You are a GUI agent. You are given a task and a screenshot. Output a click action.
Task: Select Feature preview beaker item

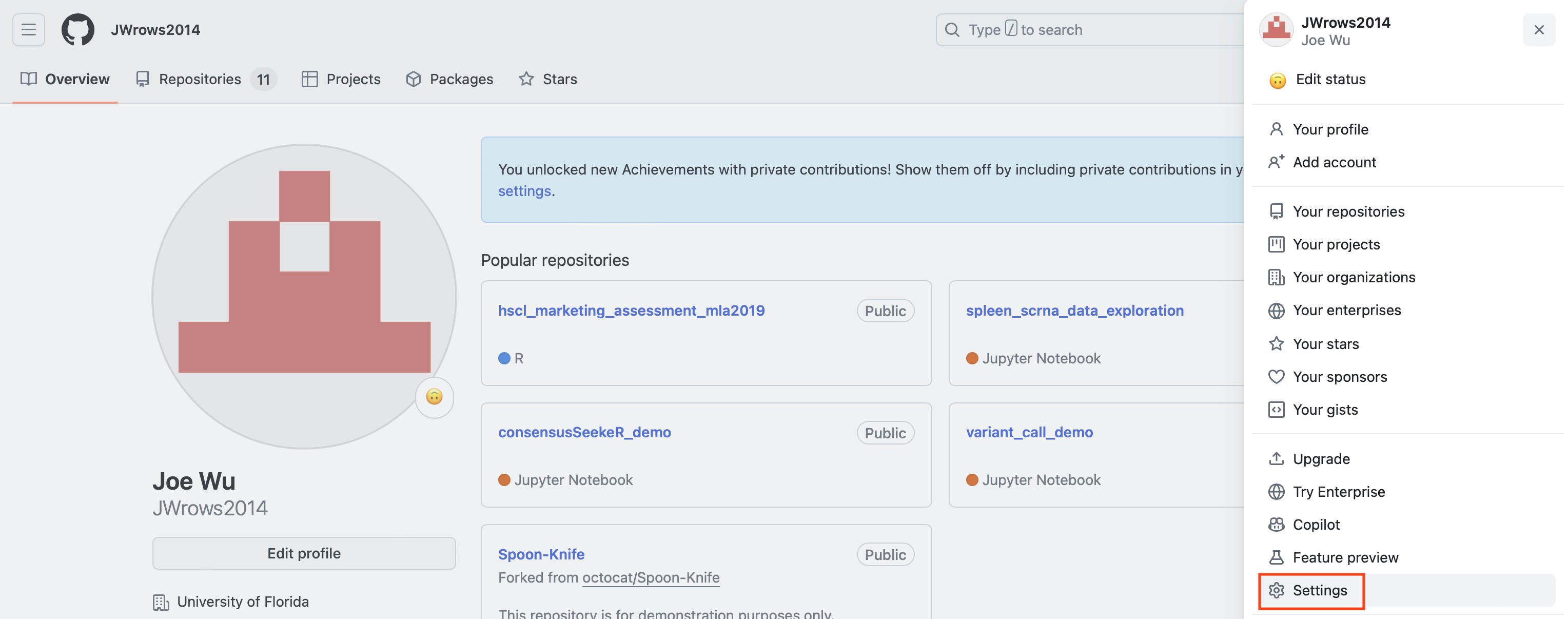coord(1345,557)
